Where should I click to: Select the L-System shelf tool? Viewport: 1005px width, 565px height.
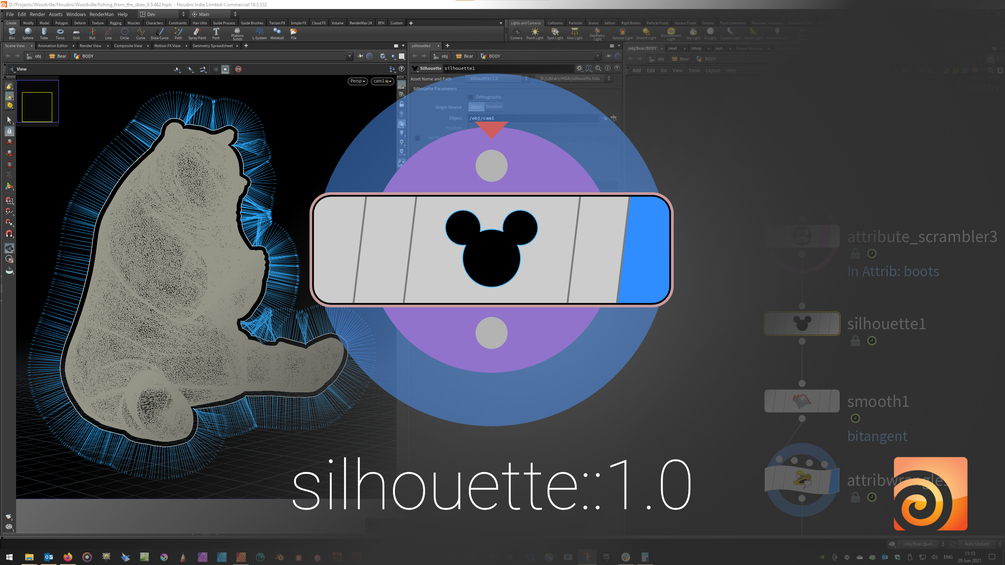coord(260,33)
